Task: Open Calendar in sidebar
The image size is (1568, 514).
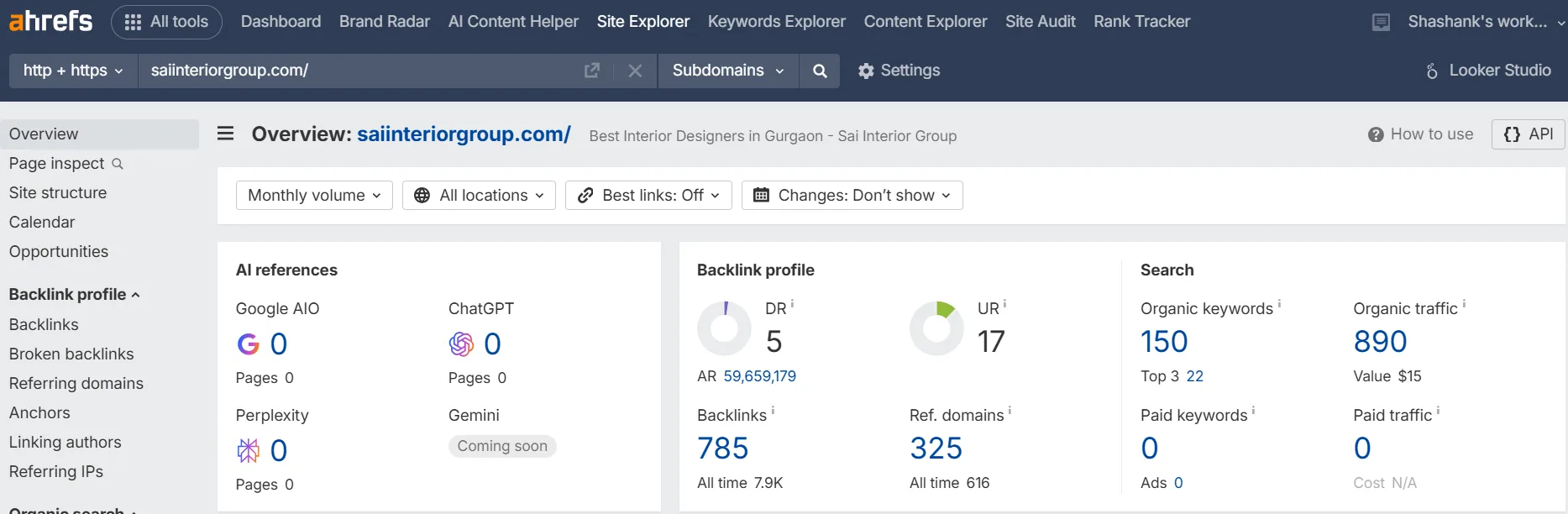Action: tap(42, 223)
